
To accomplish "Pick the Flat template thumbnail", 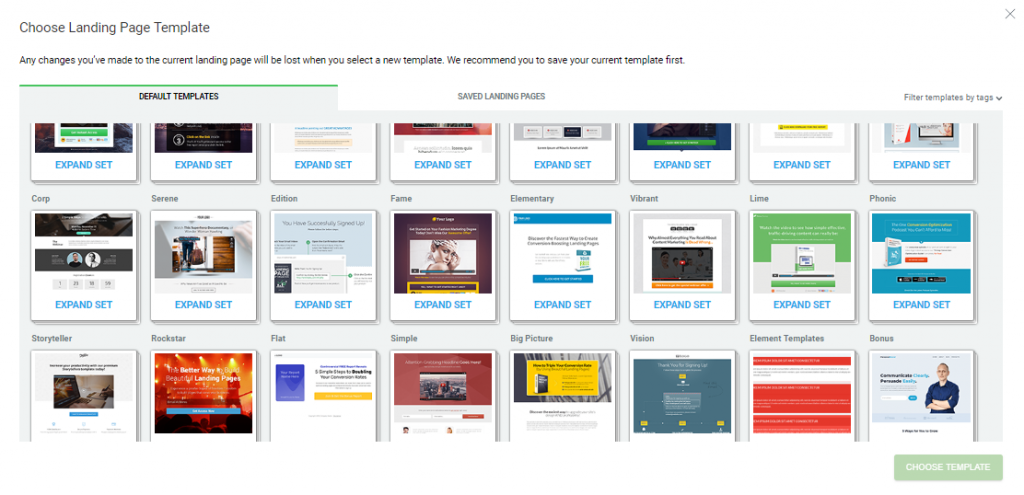I will tap(323, 396).
